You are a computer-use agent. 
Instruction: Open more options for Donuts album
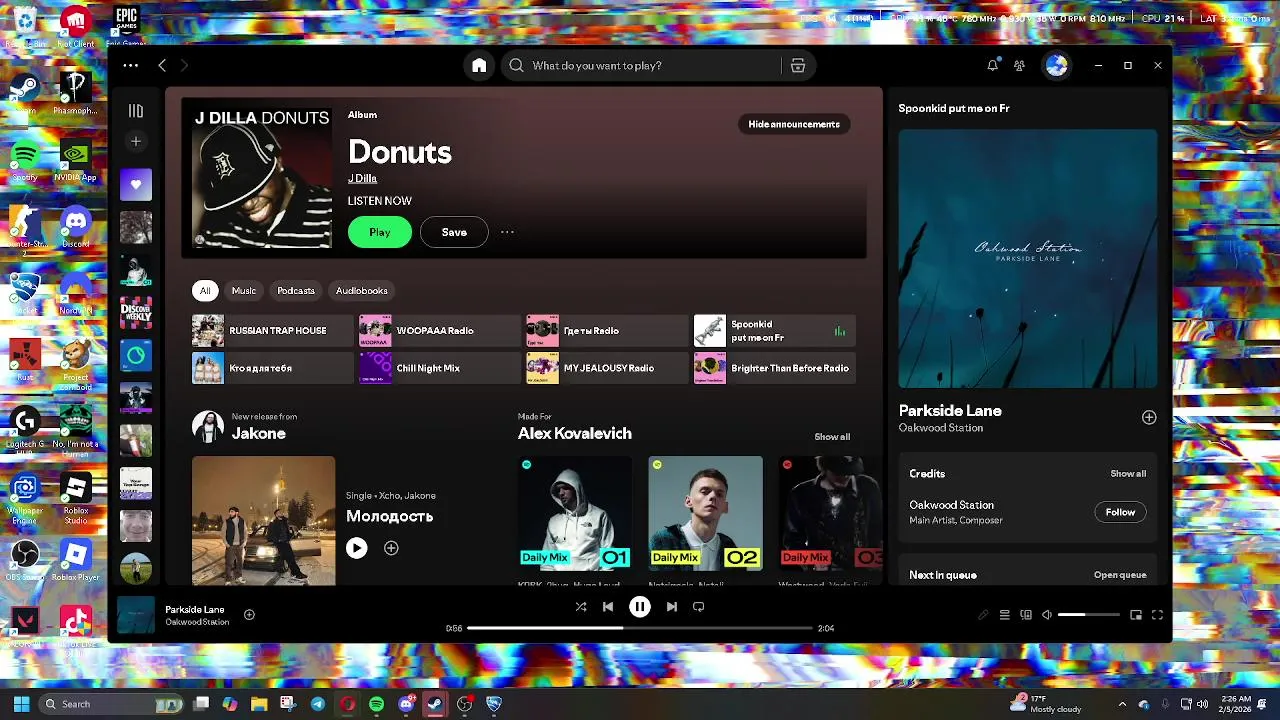pos(507,232)
